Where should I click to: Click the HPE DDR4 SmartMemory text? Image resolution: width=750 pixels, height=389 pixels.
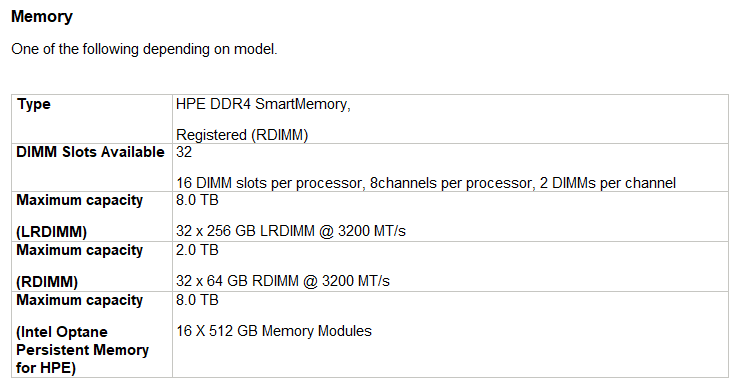[263, 104]
